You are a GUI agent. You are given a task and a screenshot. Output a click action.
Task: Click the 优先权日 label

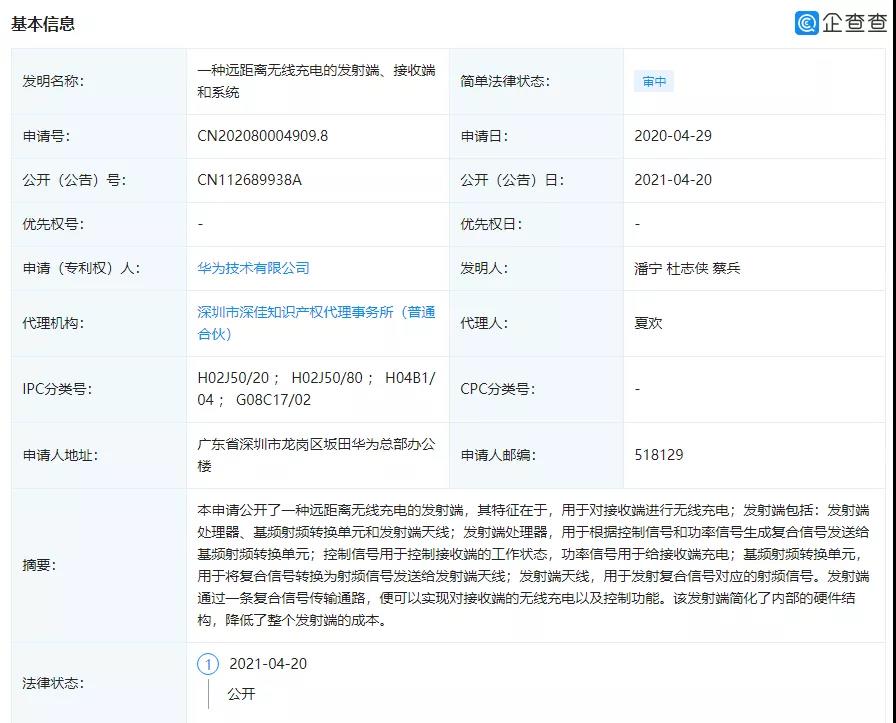[x=491, y=224]
